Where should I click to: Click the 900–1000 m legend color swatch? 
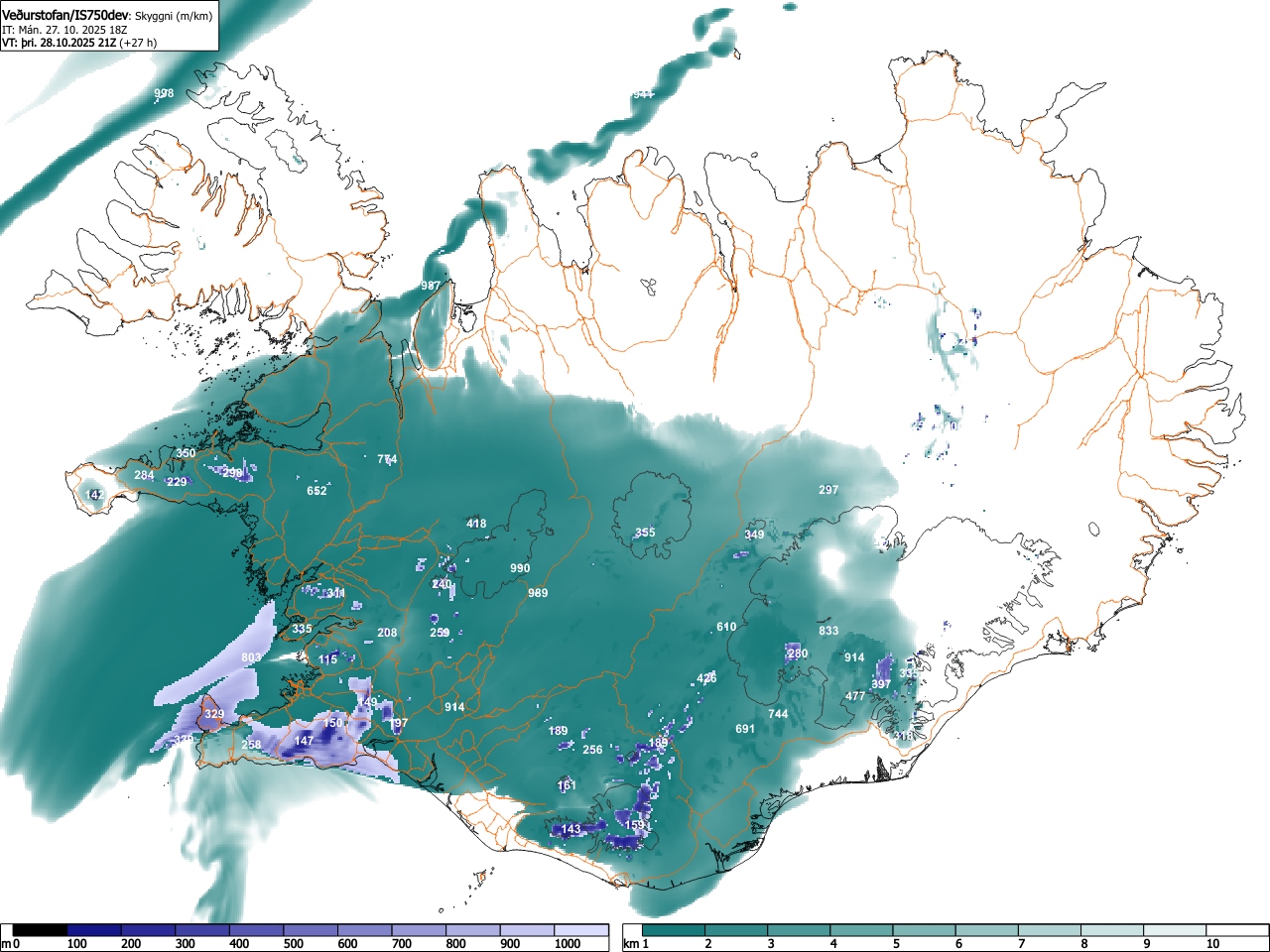coord(527,930)
